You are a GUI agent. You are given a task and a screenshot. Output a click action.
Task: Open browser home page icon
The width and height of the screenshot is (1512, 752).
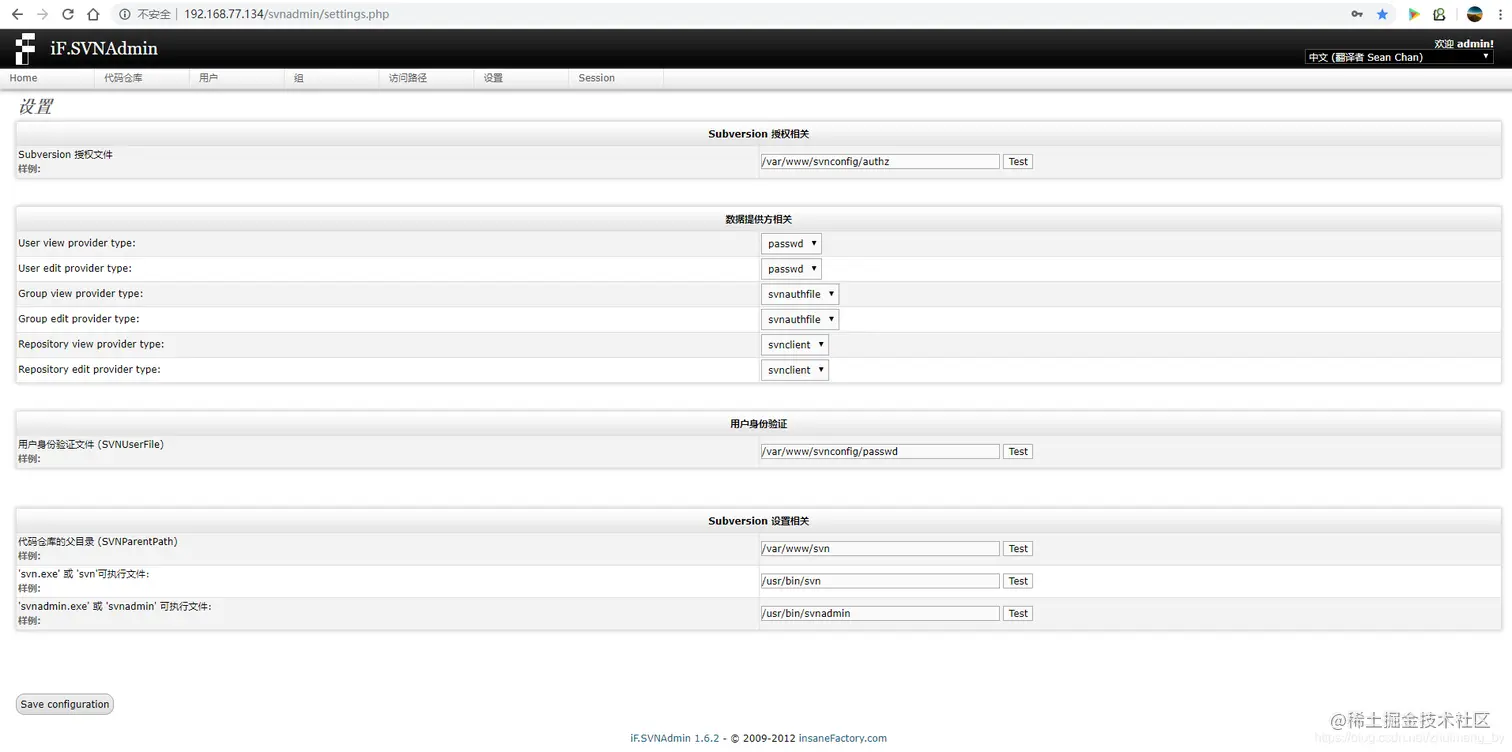click(x=93, y=14)
